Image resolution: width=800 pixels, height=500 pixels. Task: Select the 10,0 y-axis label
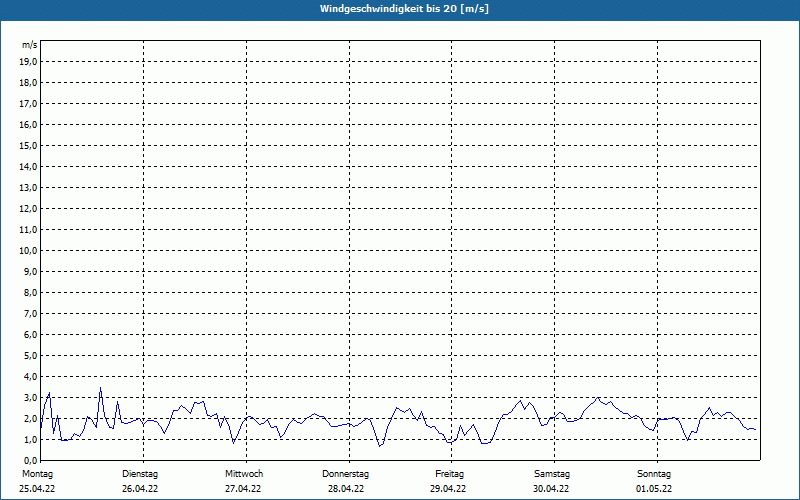[x=29, y=251]
